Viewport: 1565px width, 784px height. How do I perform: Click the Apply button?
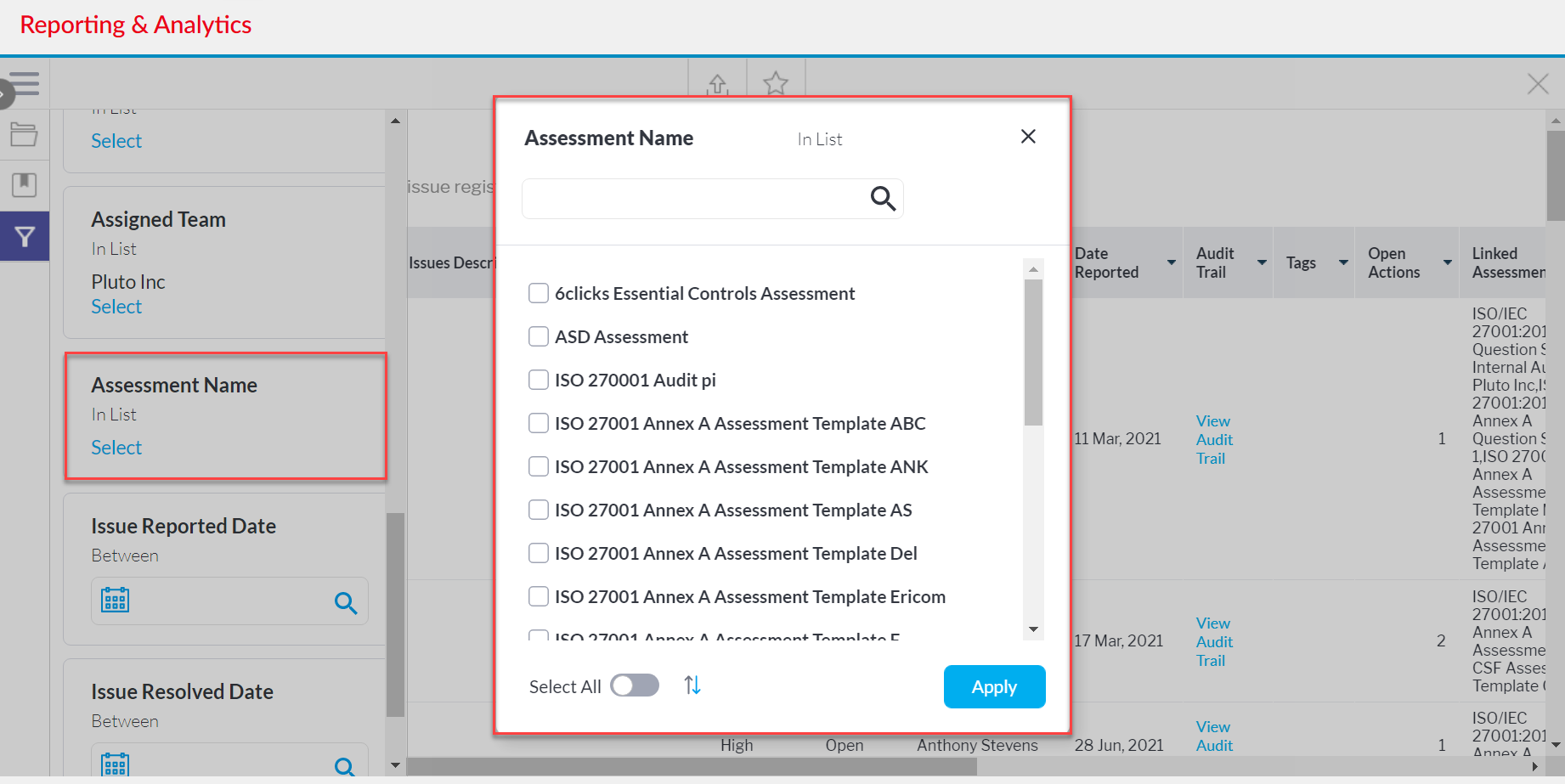coord(994,686)
